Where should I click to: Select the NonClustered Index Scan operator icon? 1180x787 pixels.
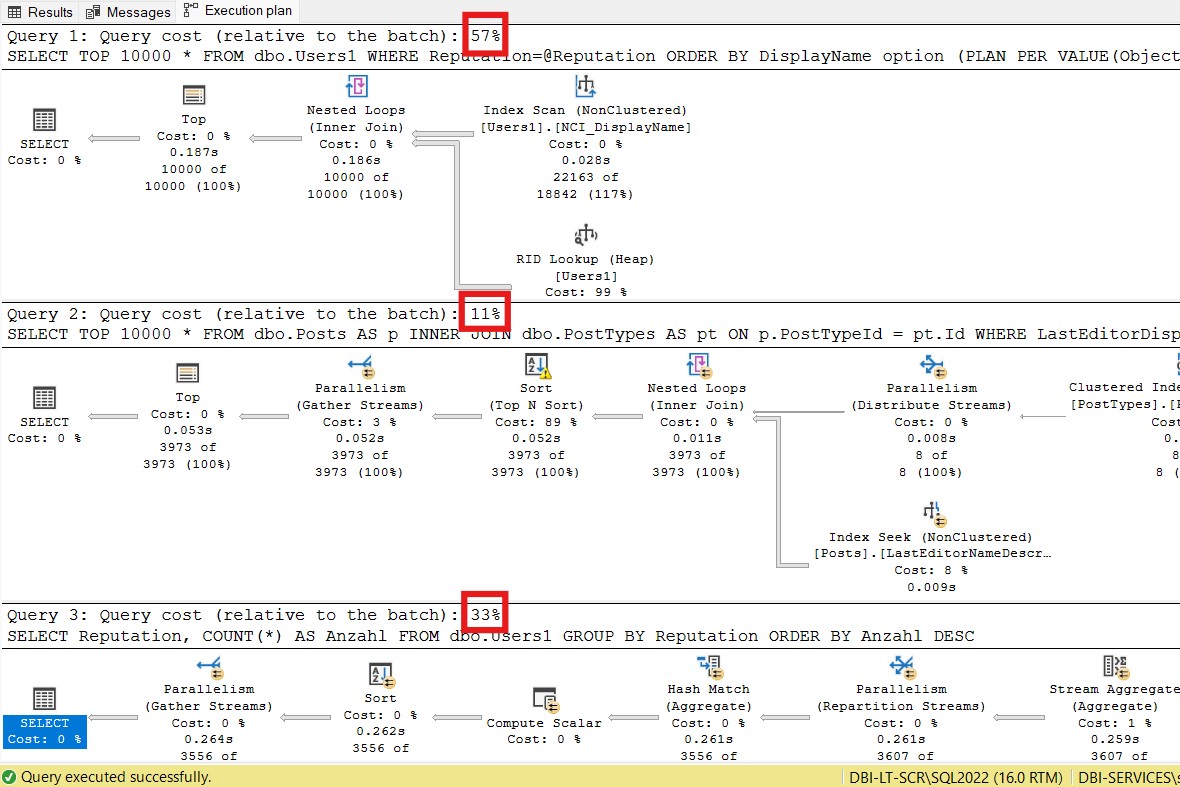coord(585,86)
